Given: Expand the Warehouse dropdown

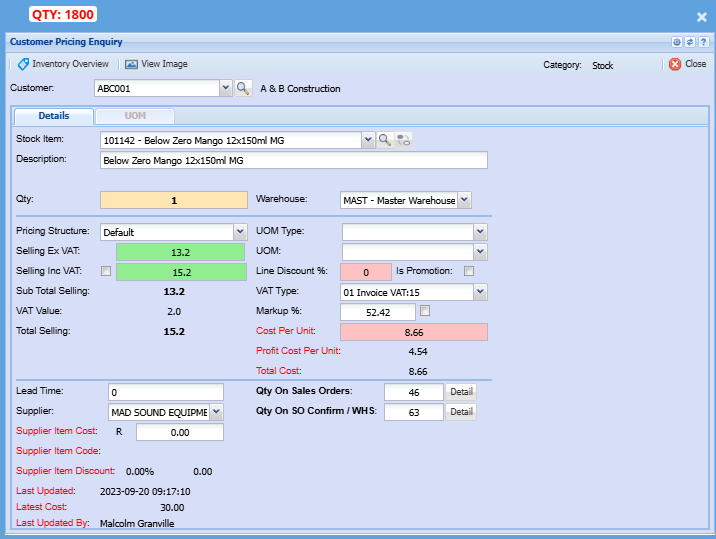Looking at the screenshot, I should pyautogui.click(x=464, y=200).
